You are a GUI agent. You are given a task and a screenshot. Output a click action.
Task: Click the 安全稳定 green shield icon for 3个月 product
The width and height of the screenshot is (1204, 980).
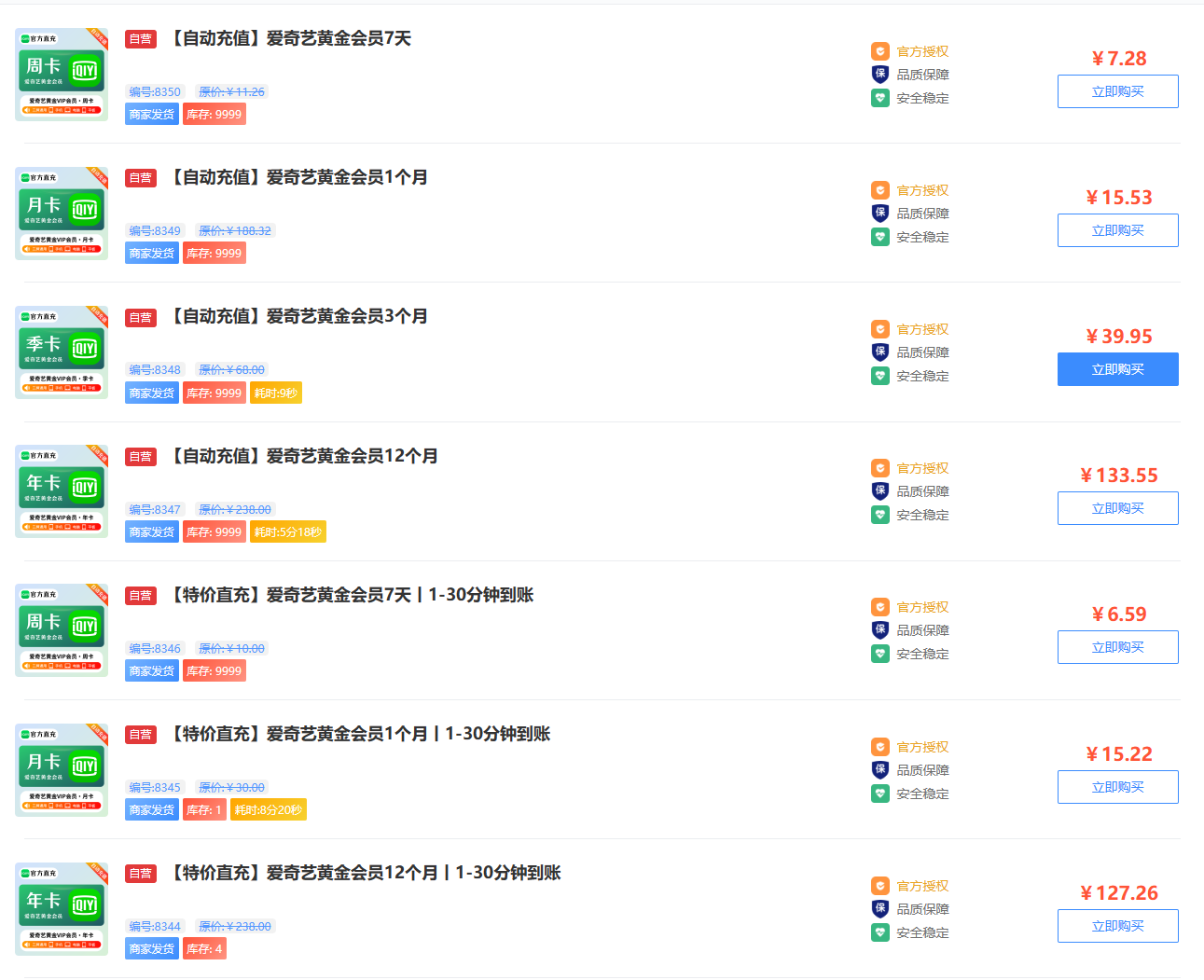click(x=880, y=375)
